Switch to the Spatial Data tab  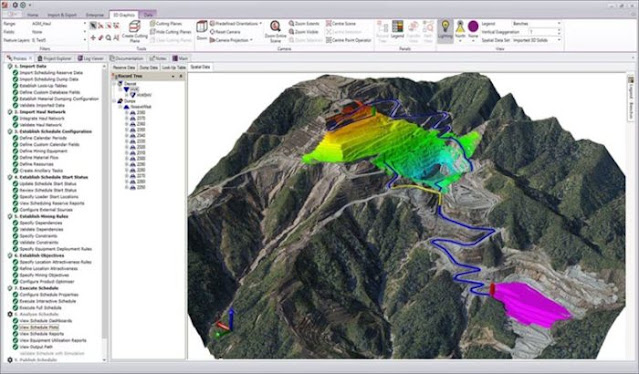(200, 67)
